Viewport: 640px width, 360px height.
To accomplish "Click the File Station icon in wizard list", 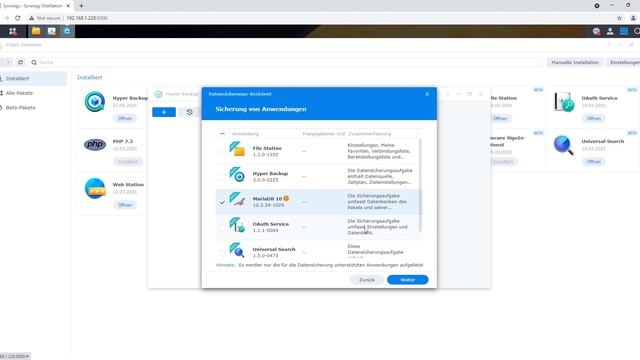I will point(237,149).
